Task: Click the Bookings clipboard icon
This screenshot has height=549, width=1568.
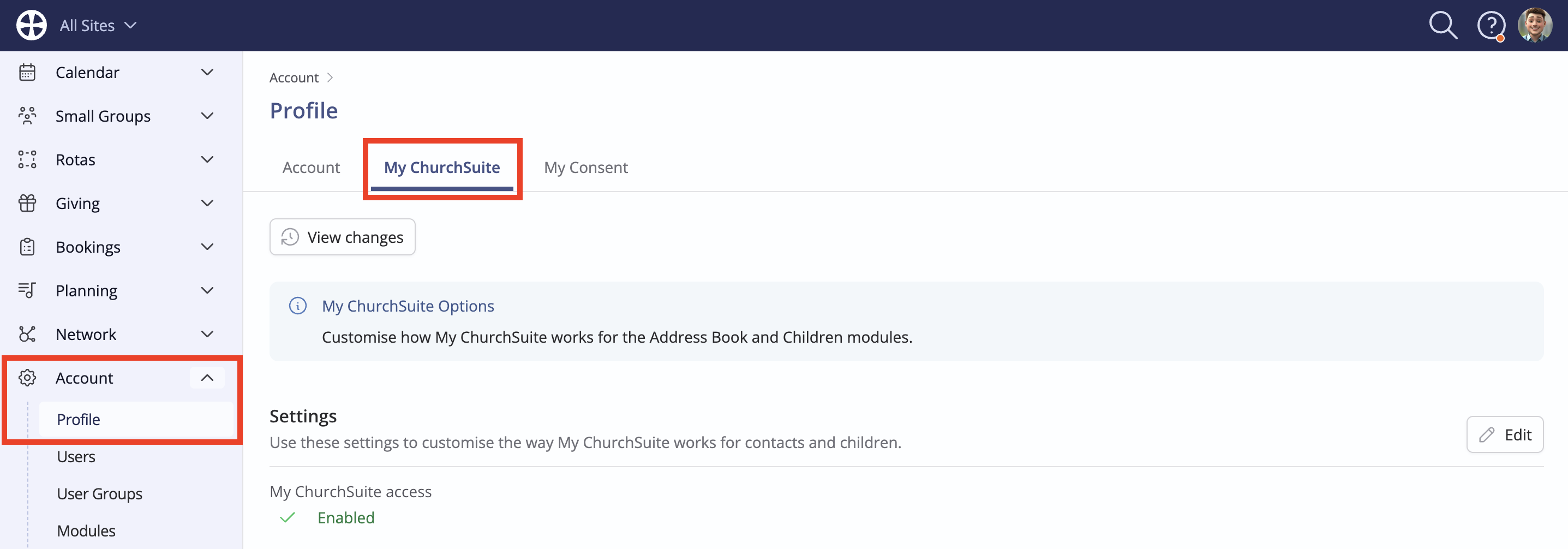Action: pos(27,247)
